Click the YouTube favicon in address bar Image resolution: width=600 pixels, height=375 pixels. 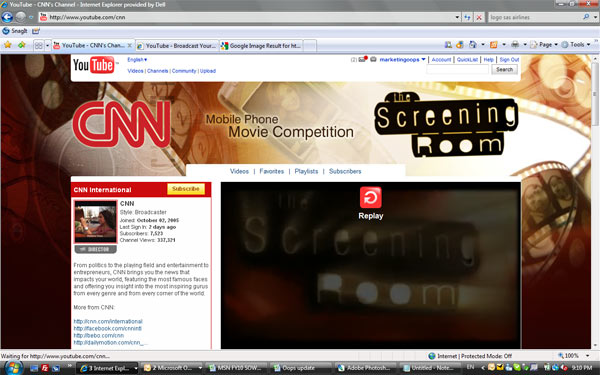point(43,17)
